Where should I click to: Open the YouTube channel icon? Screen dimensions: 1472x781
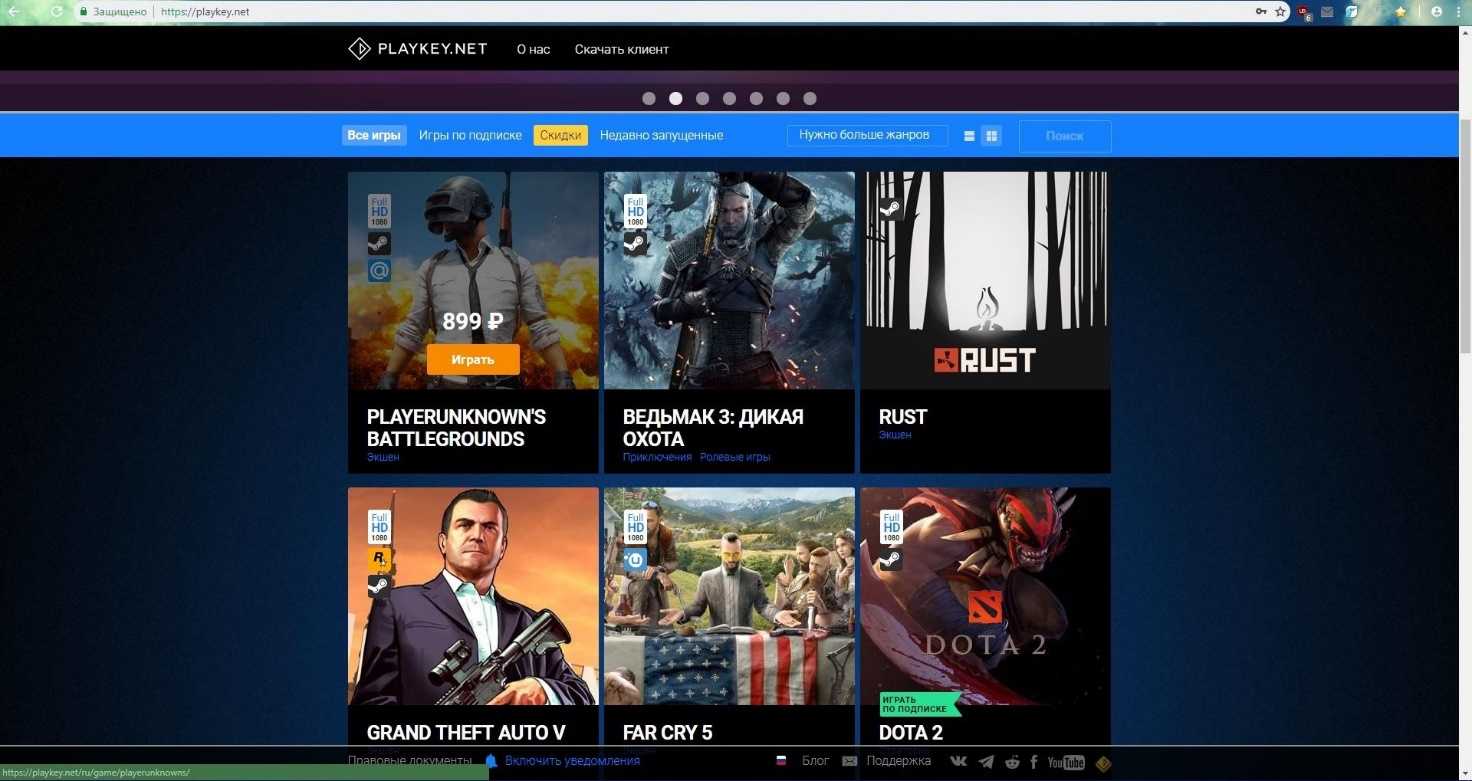1066,762
